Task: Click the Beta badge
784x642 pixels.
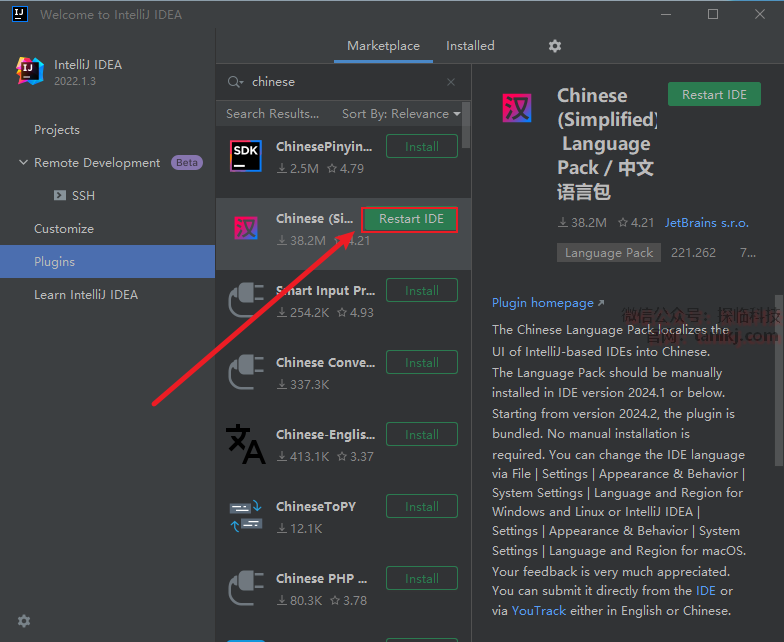Action: pos(187,162)
